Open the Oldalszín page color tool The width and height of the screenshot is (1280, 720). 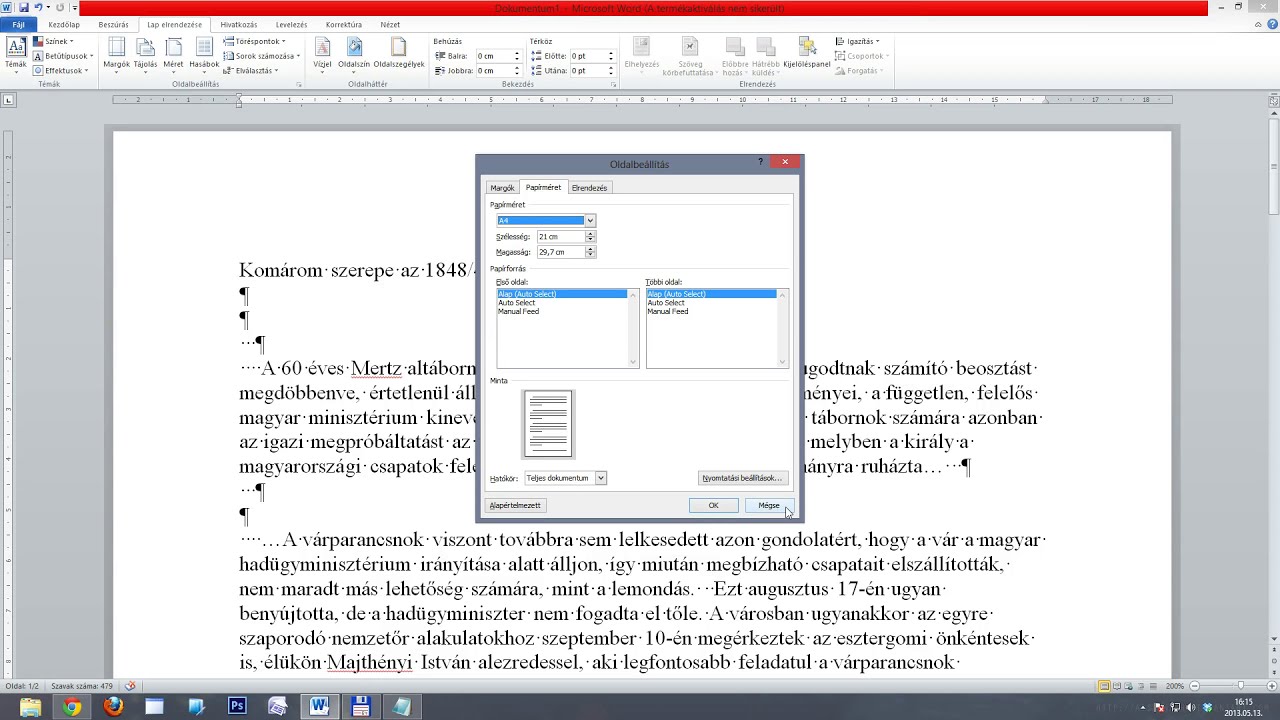(354, 53)
